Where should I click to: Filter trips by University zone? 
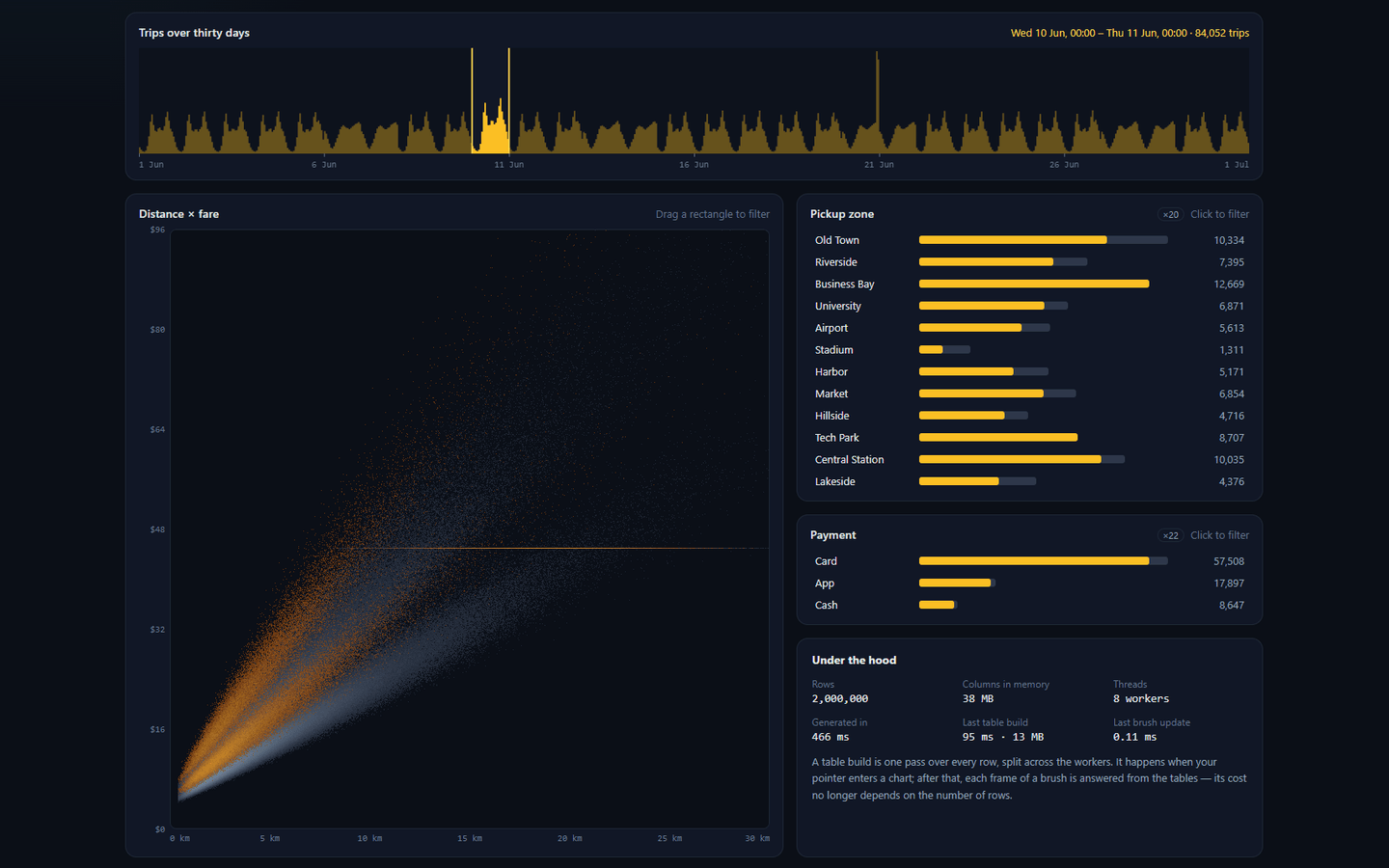click(x=1029, y=306)
